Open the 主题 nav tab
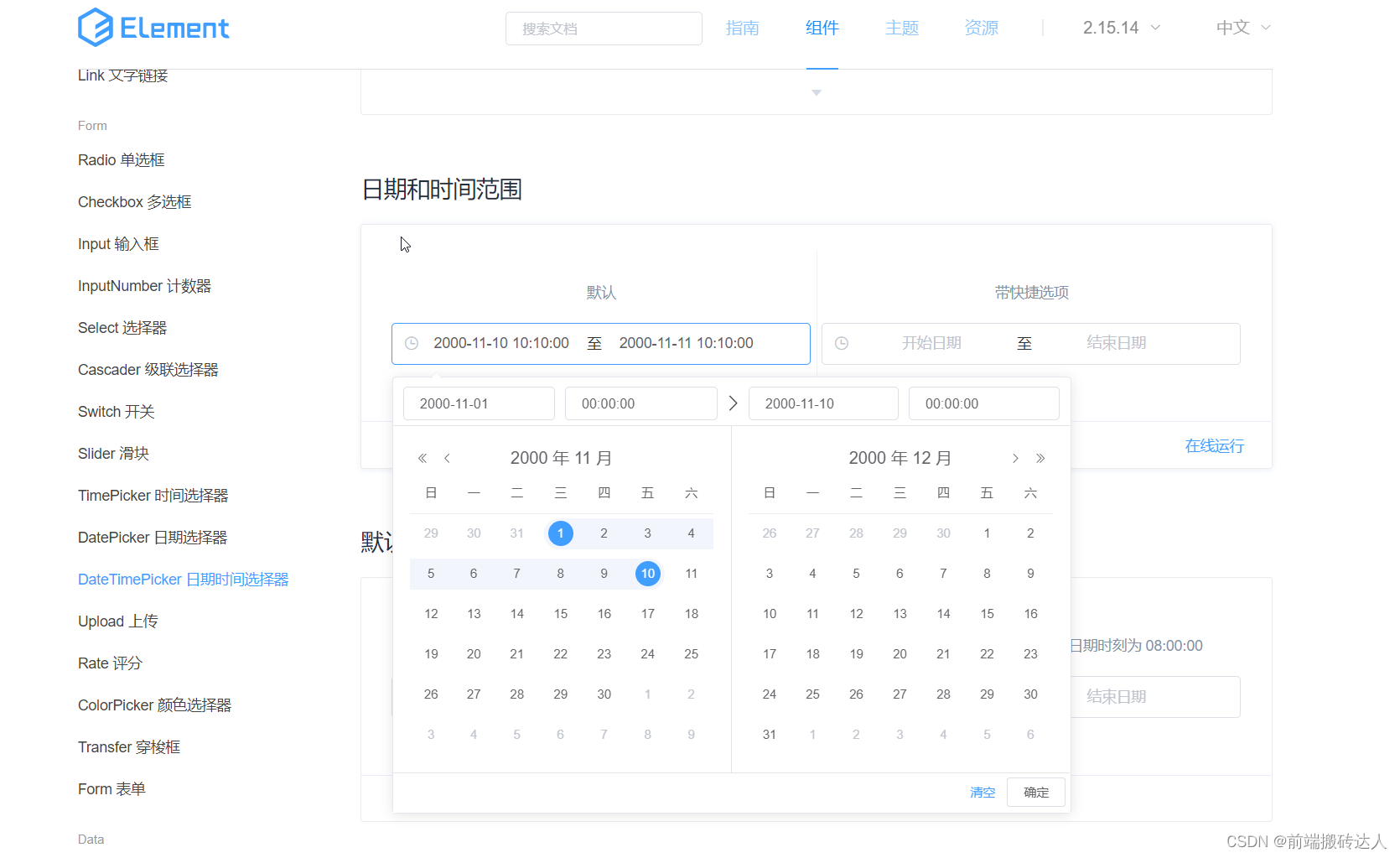The image size is (1400, 858). (902, 28)
